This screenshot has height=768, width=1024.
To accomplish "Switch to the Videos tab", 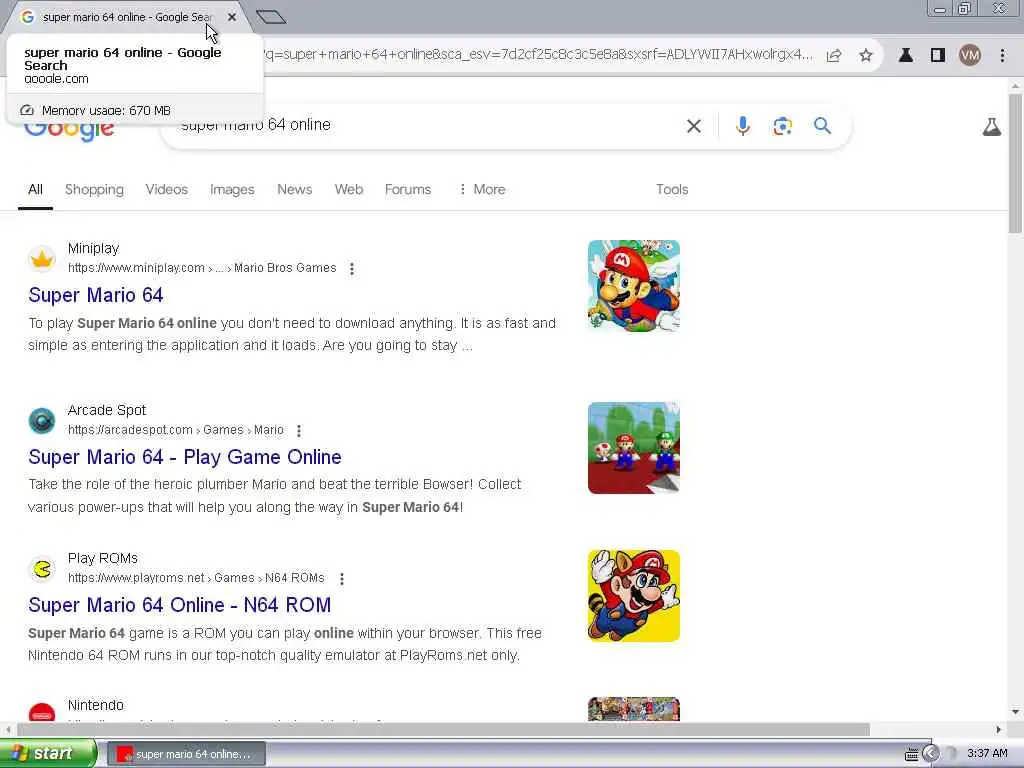I will click(167, 189).
